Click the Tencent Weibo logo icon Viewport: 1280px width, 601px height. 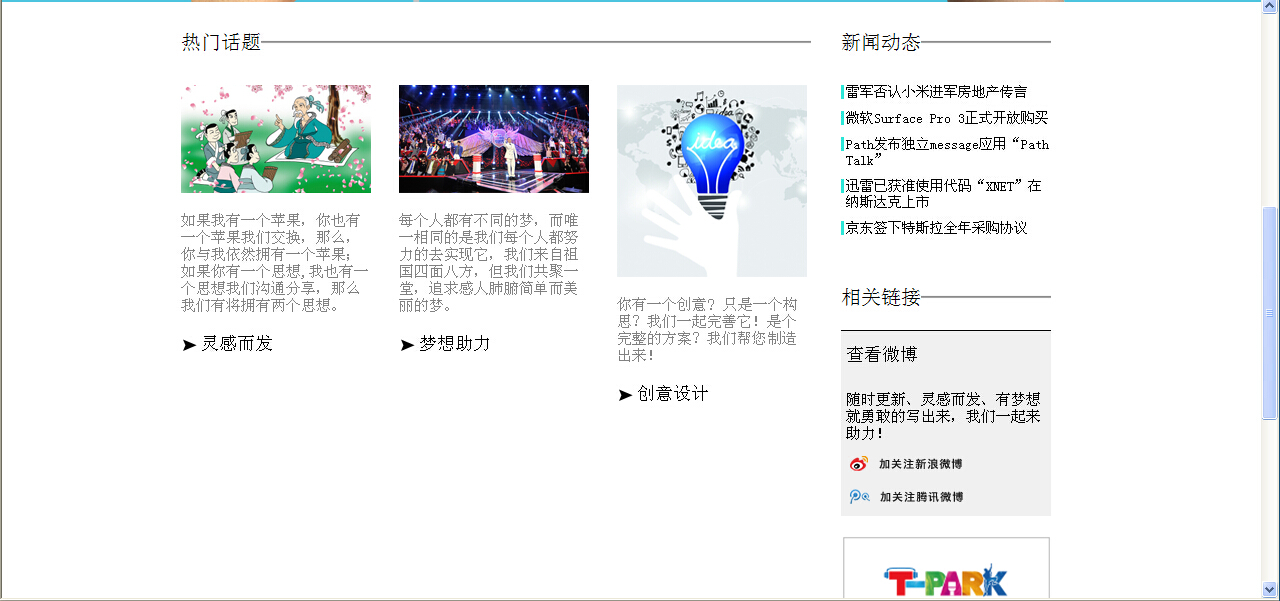click(858, 497)
